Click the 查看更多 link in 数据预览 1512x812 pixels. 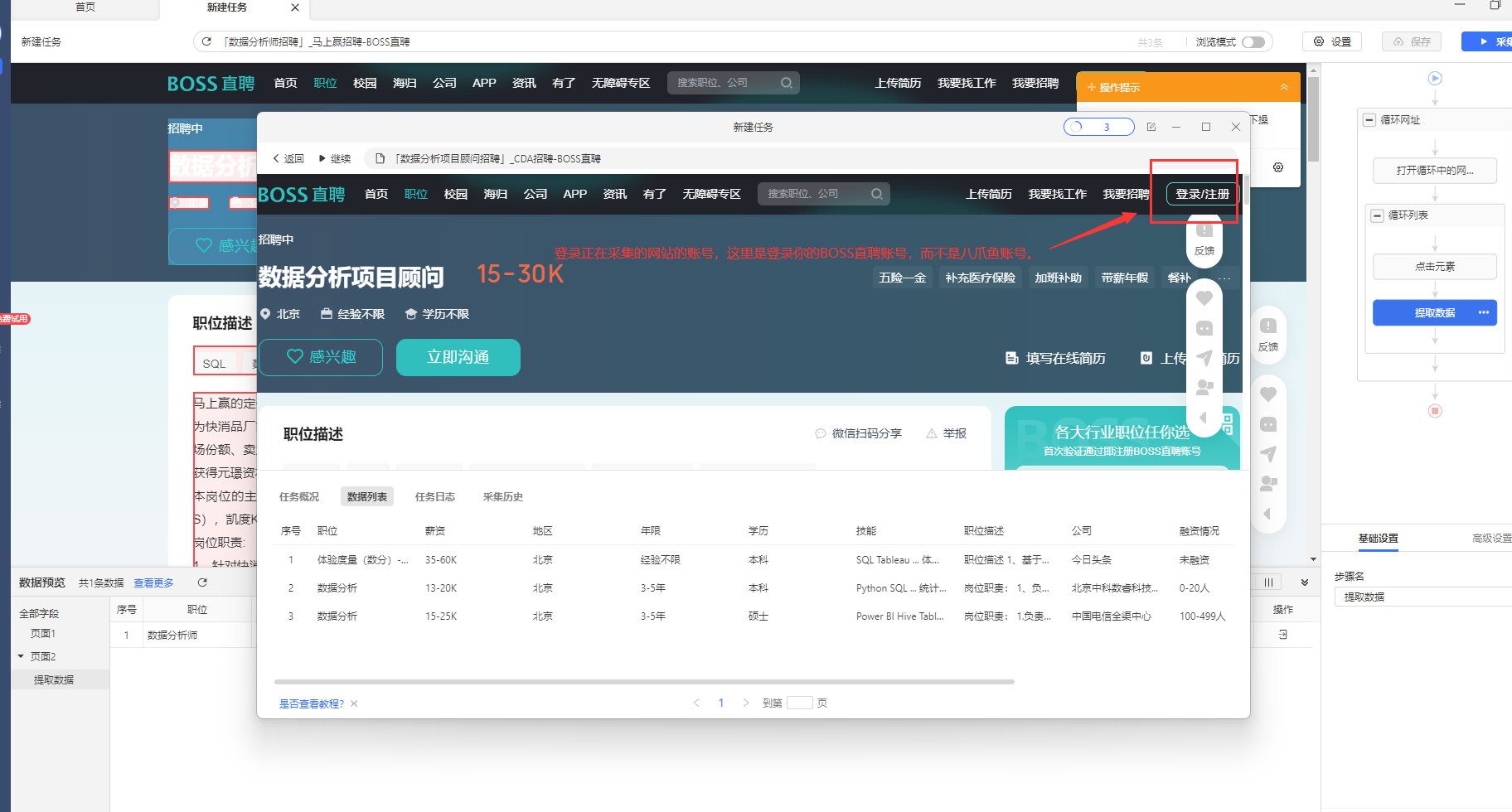point(153,582)
